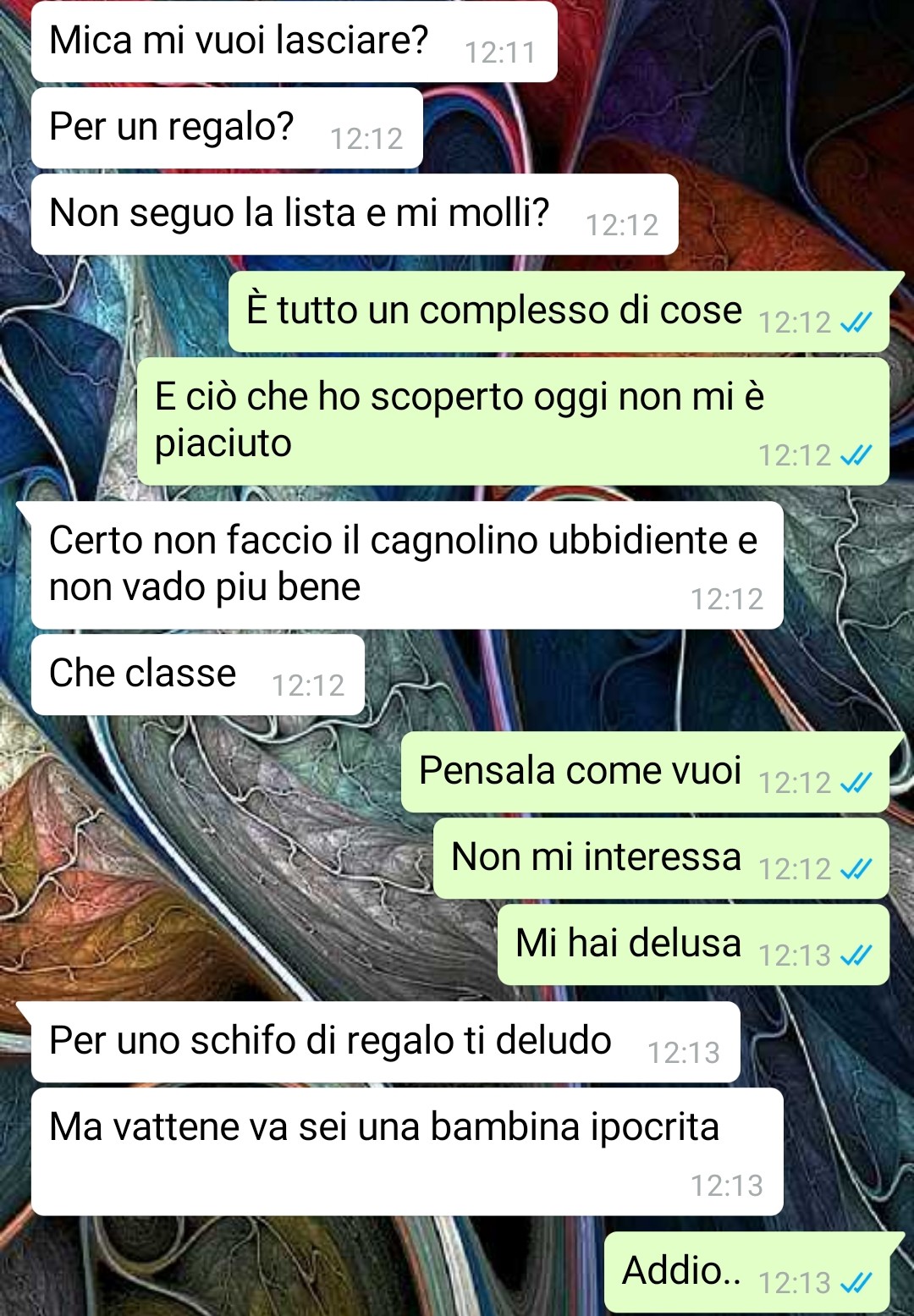
Task: Tap the "cagnolino ubbidiente" message bubble
Action: (x=406, y=565)
